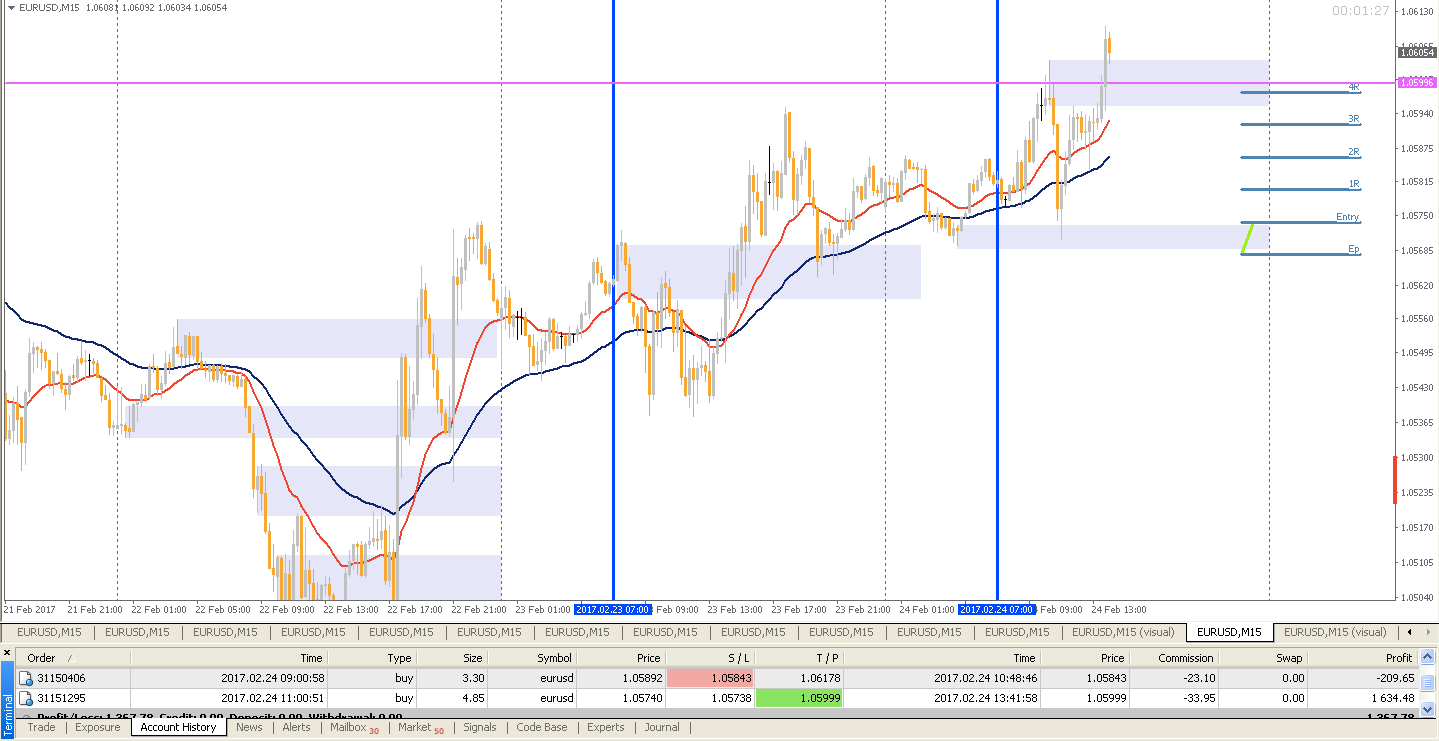The image size is (1439, 741).
Task: Switch to the Trade tab
Action: click(42, 727)
